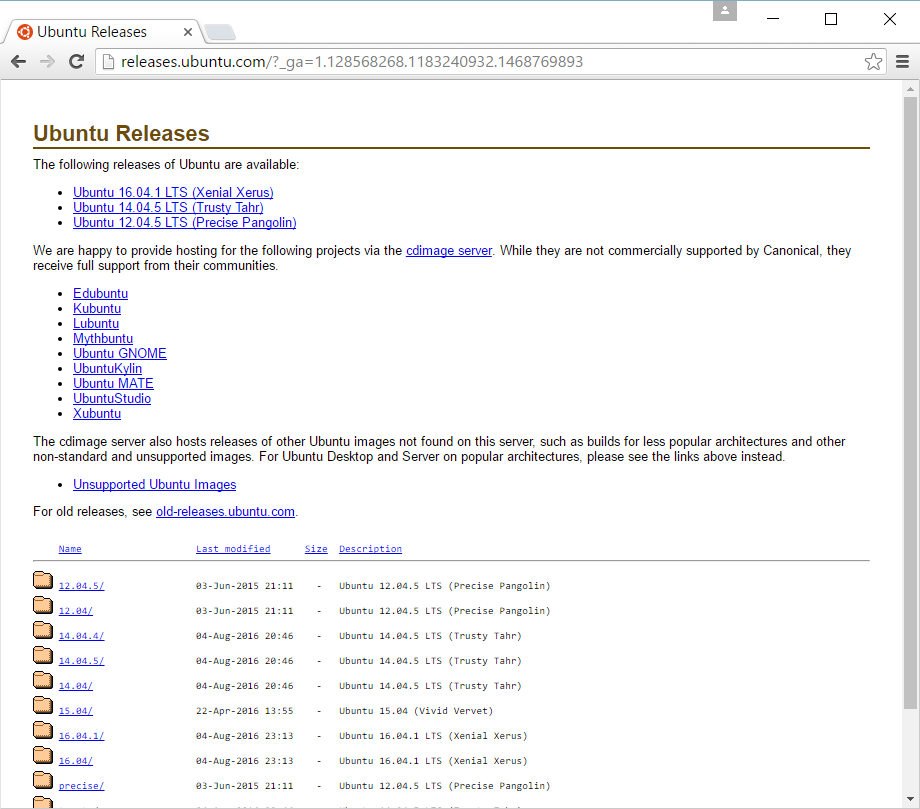Go back to the previous page
The width and height of the screenshot is (920, 809).
19,62
